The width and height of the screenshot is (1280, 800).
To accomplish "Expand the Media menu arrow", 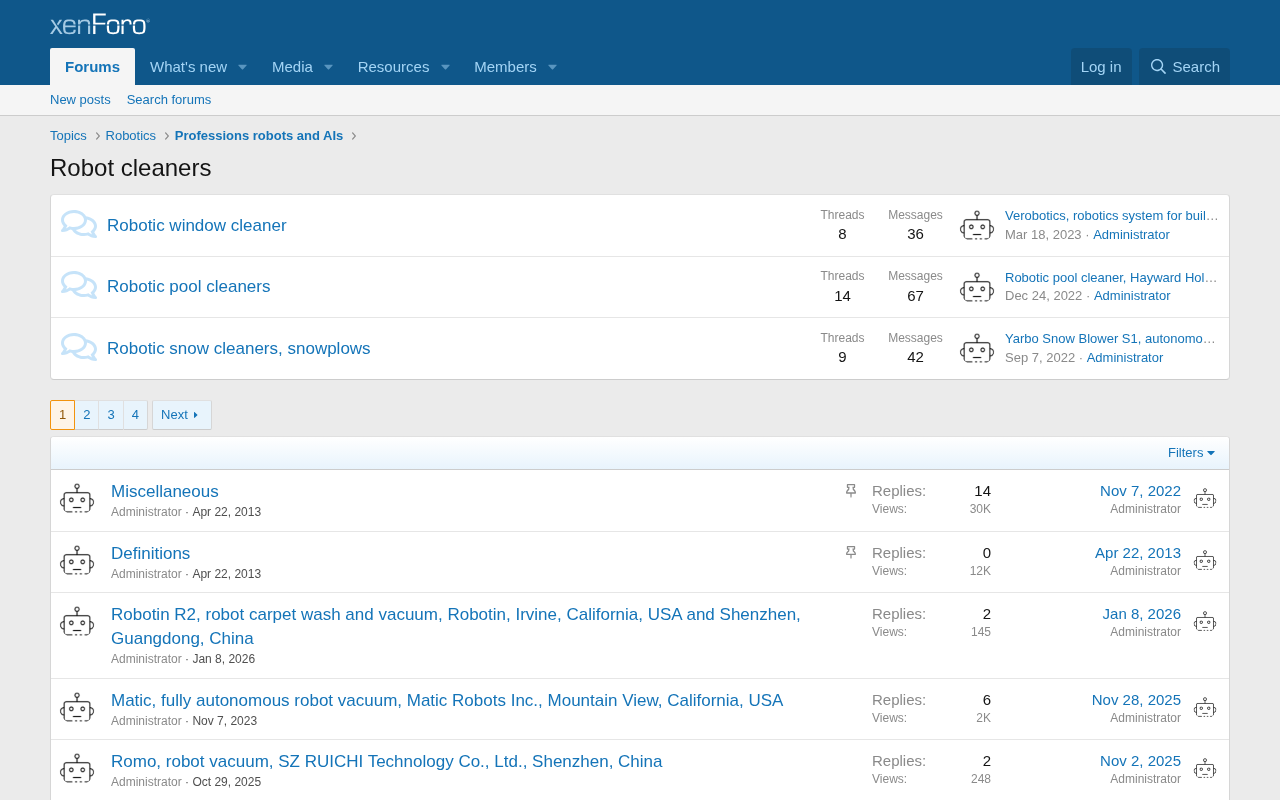I will tap(328, 67).
